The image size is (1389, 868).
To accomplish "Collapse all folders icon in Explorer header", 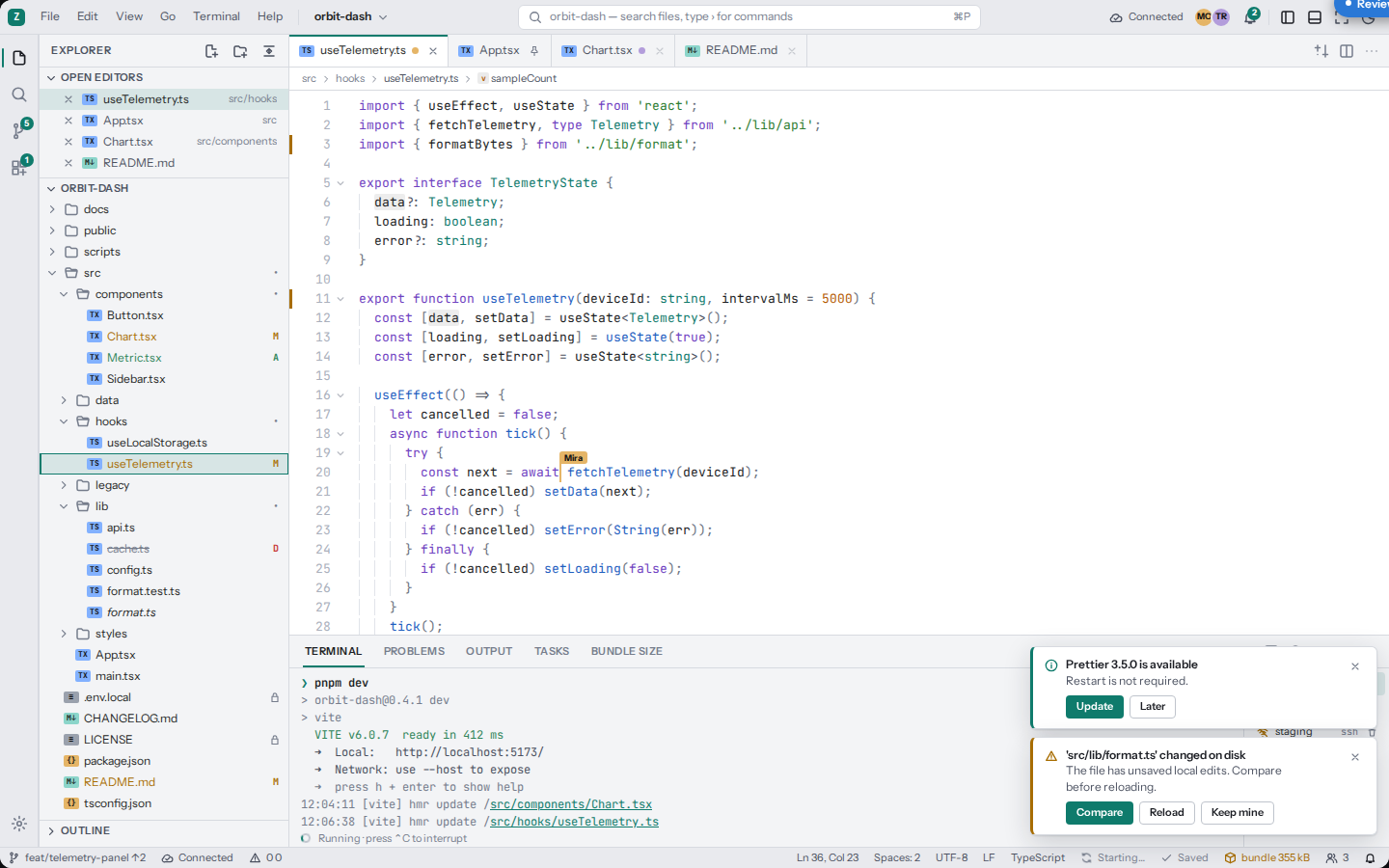I will click(269, 51).
